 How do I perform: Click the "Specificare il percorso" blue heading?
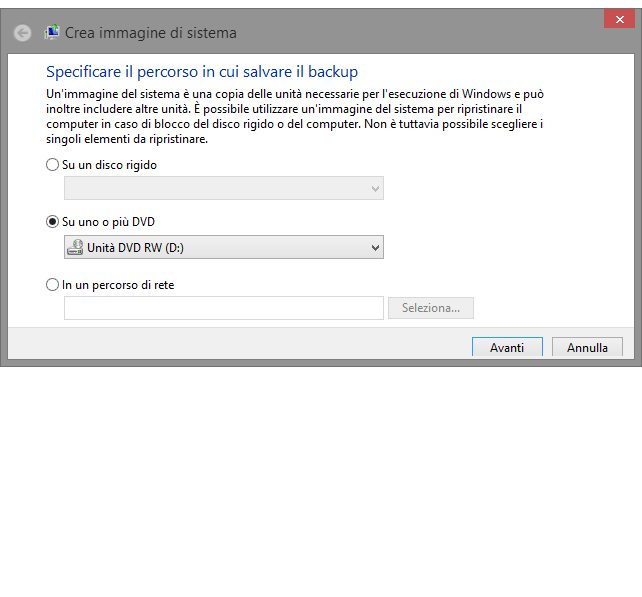coord(202,72)
